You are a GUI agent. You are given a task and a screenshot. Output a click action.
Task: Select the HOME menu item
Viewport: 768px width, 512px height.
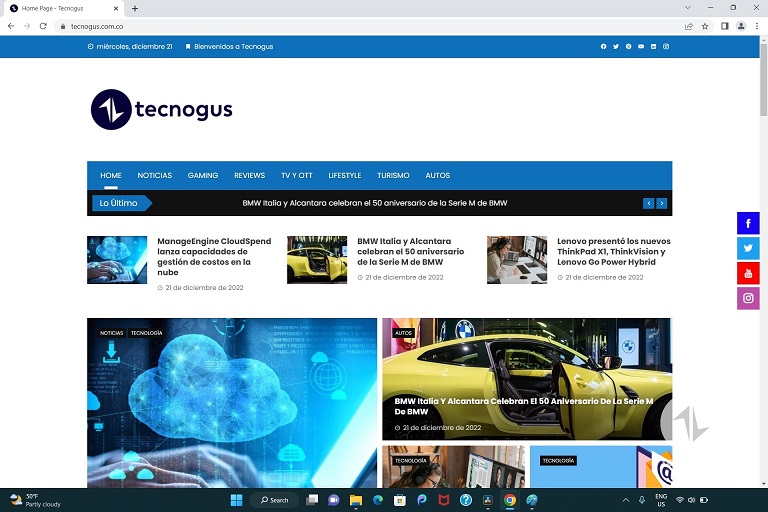[x=111, y=175]
